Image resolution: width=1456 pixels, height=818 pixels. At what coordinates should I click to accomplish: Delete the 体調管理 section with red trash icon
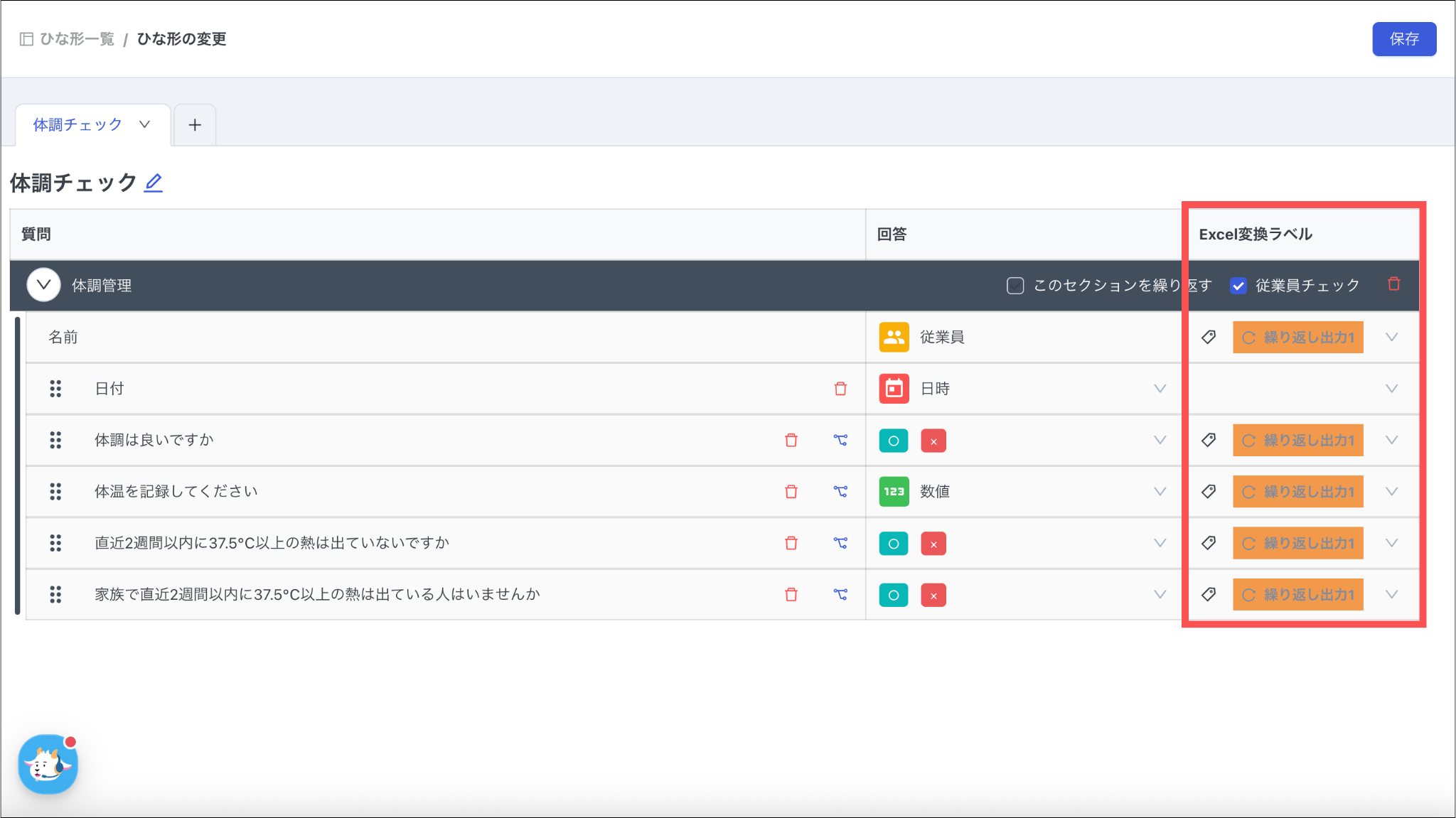1393,284
